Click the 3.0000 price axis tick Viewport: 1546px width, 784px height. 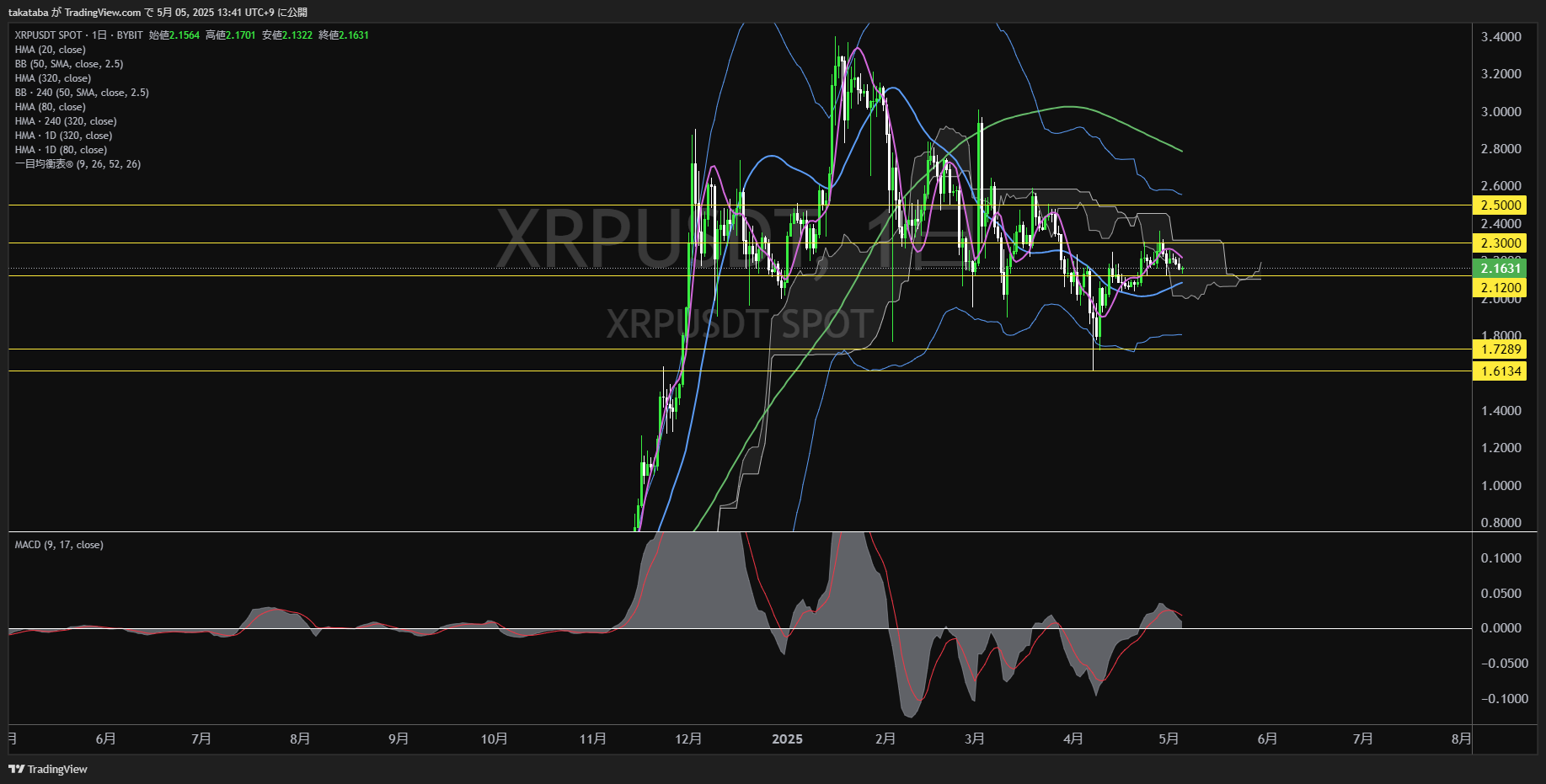pos(1501,112)
